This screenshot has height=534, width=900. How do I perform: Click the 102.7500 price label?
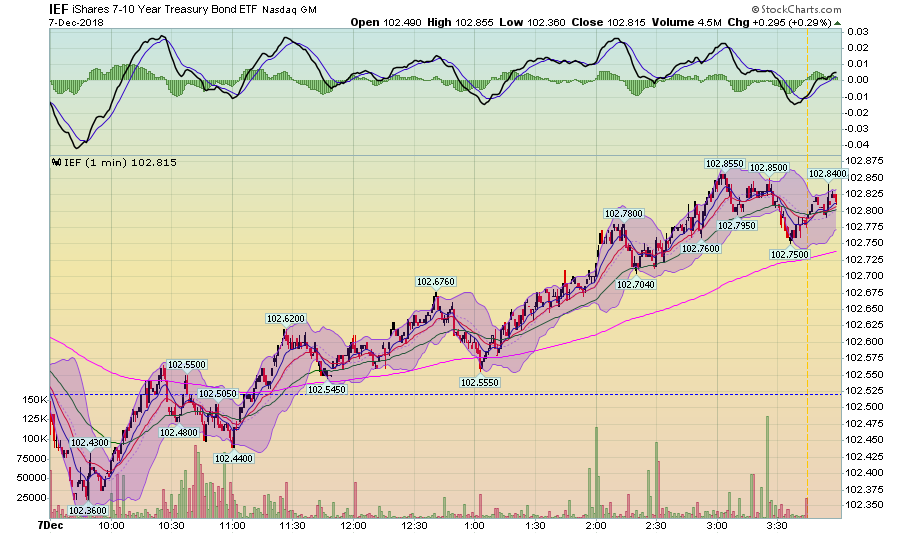[x=789, y=254]
